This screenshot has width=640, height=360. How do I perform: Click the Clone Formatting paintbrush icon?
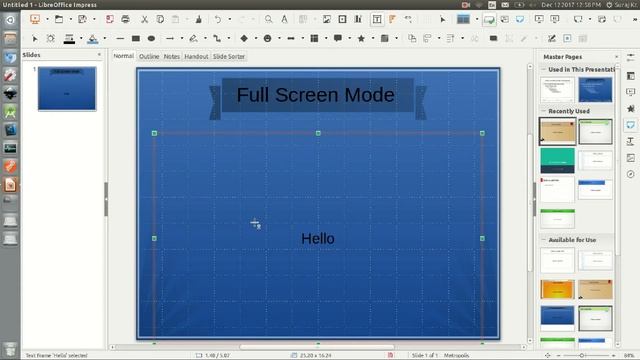tap(198, 19)
